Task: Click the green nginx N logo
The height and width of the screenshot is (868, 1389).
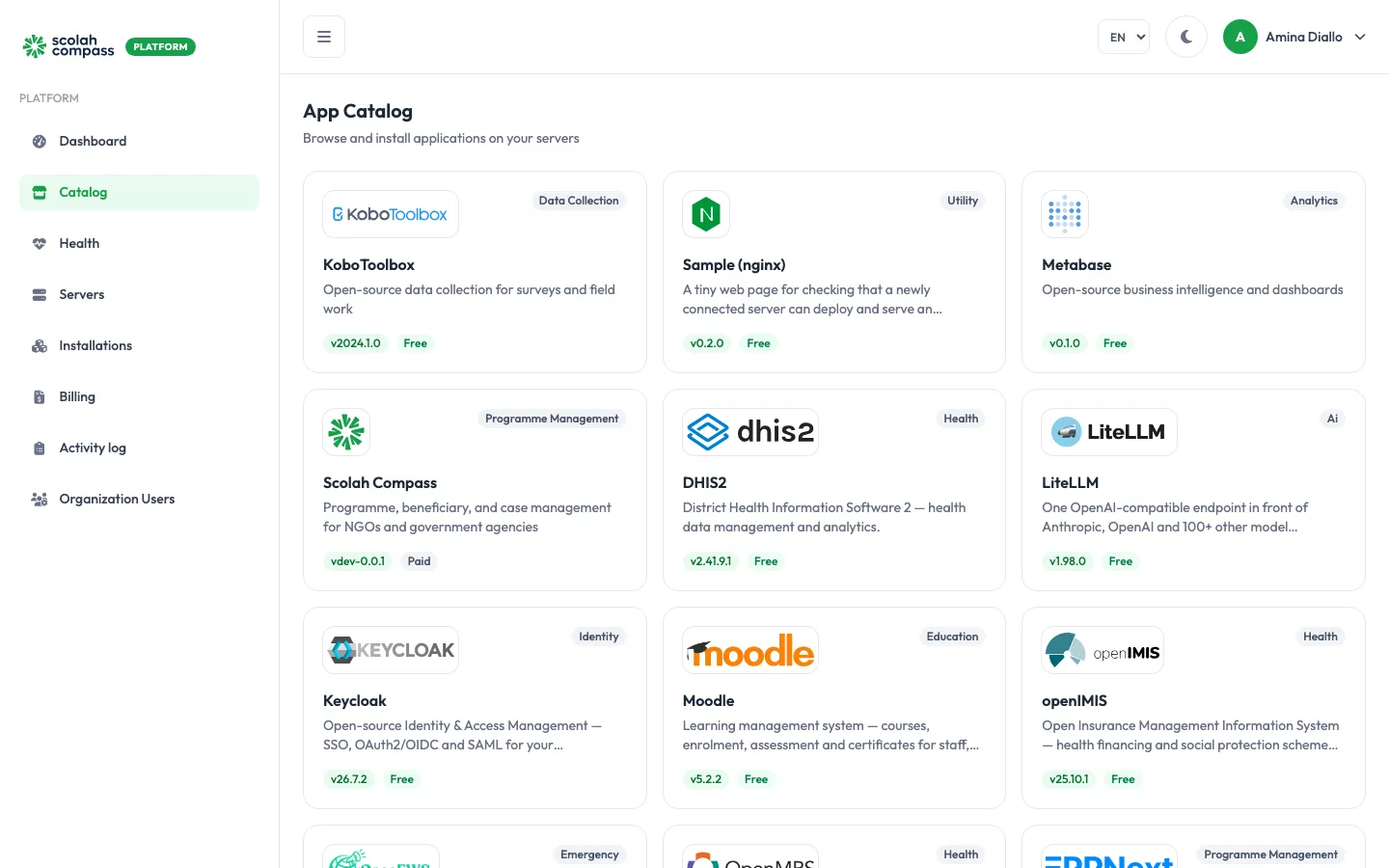Action: point(706,214)
